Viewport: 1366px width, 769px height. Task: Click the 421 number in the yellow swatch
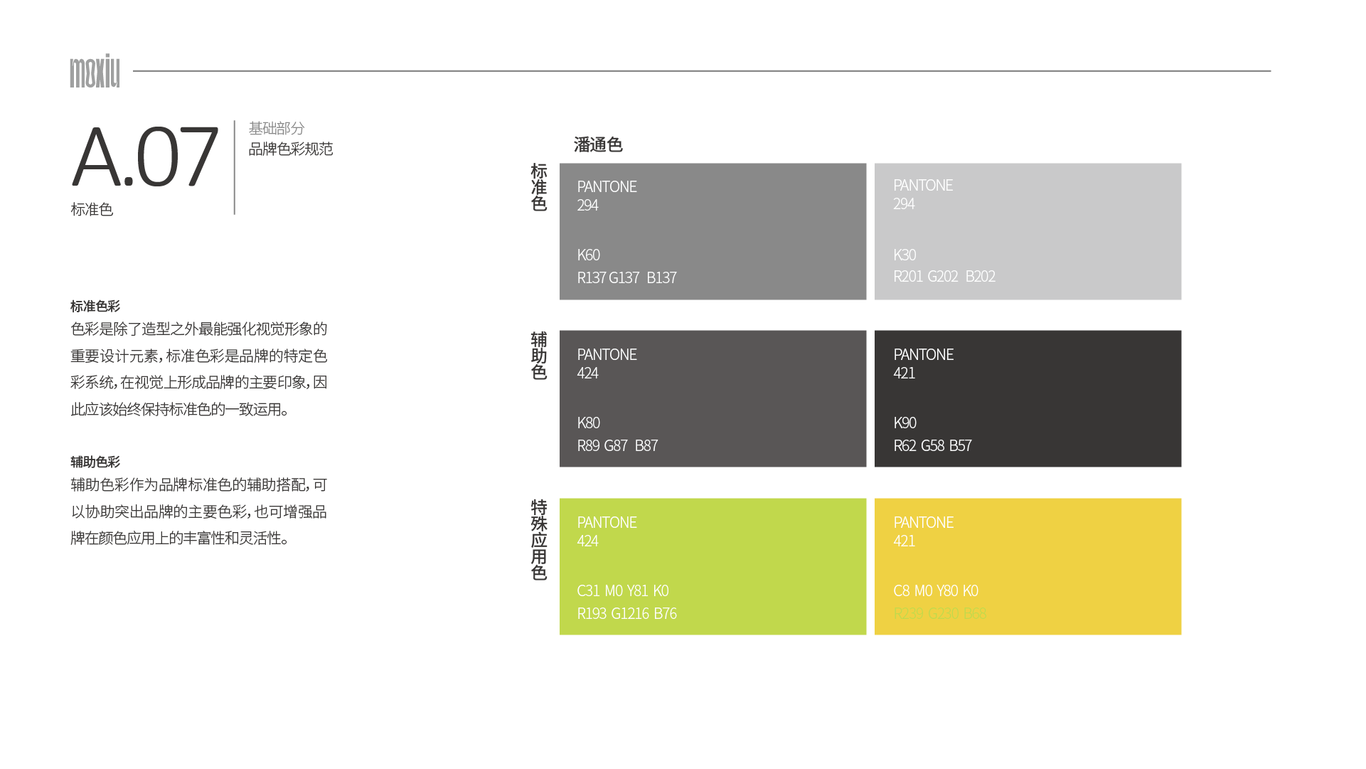(x=903, y=541)
